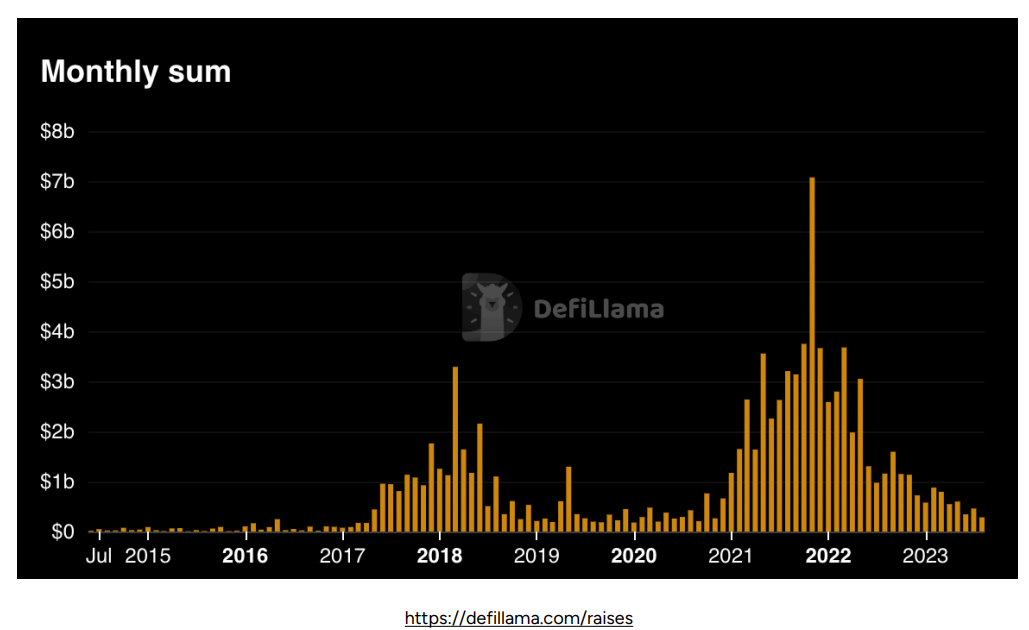Click the $1b y-axis label
This screenshot has height=630, width=1029.
coord(56,482)
